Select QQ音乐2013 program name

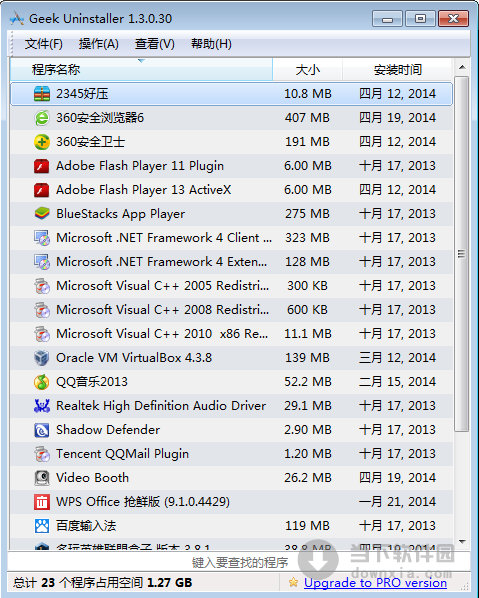(x=92, y=382)
